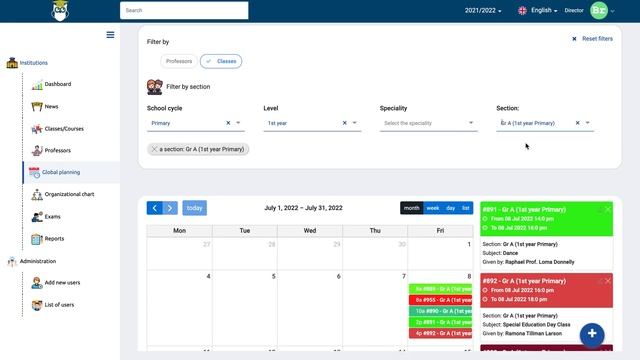This screenshot has height=360, width=640.
Task: Go to previous month with left arrow
Action: pyautogui.click(x=155, y=208)
